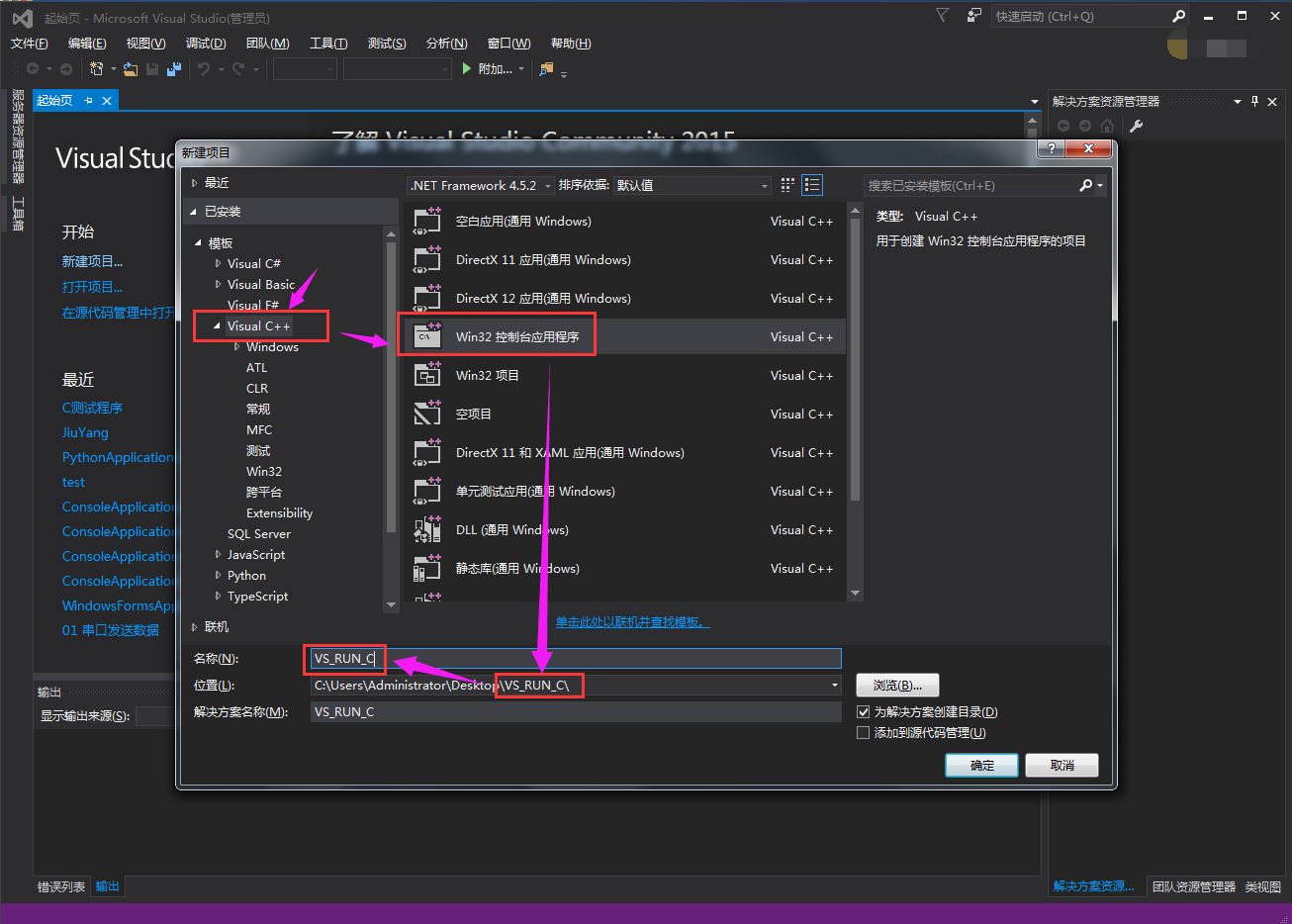Select the SQL Server tree item

[x=259, y=533]
